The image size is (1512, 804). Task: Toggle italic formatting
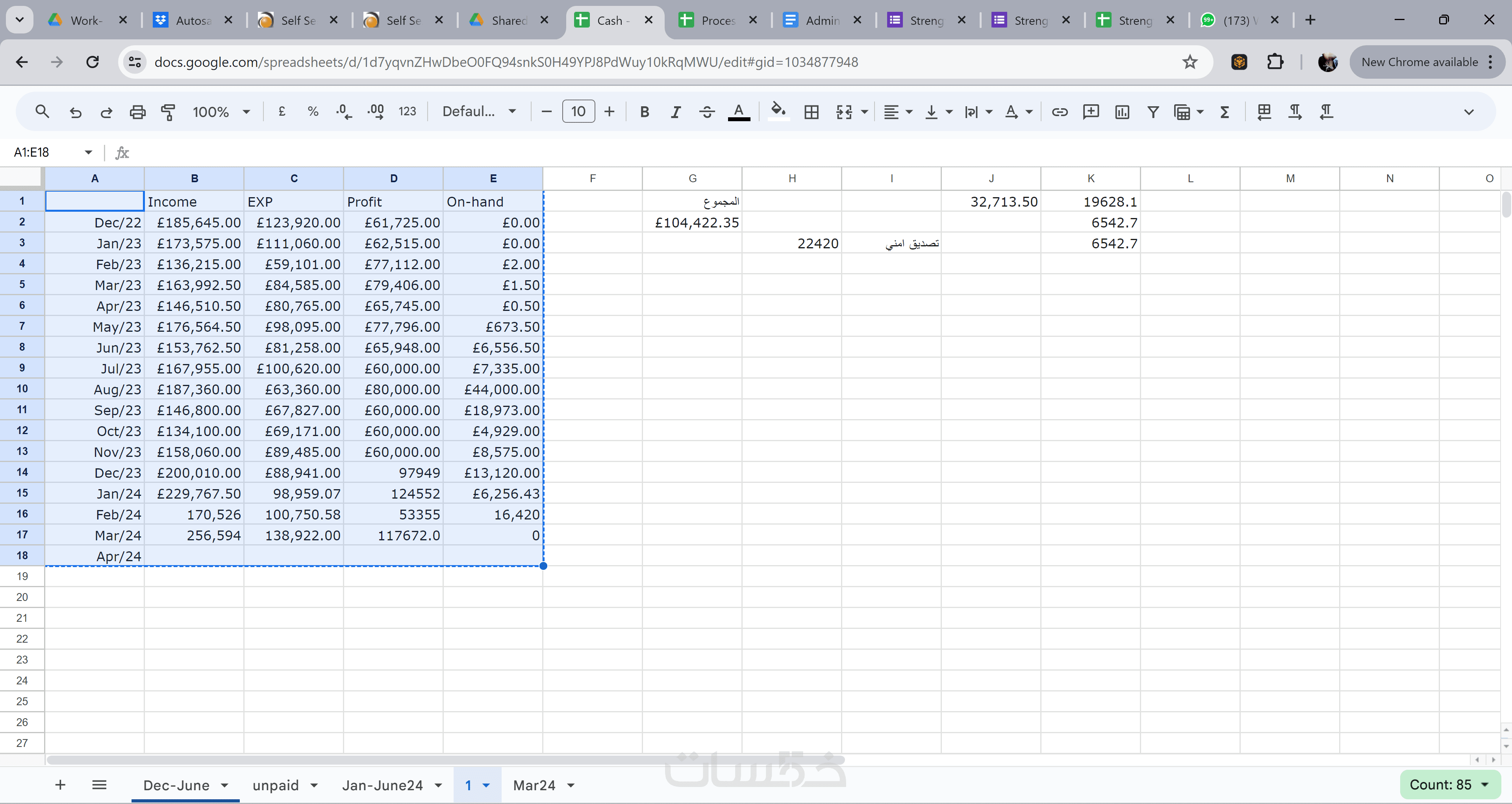tap(676, 111)
